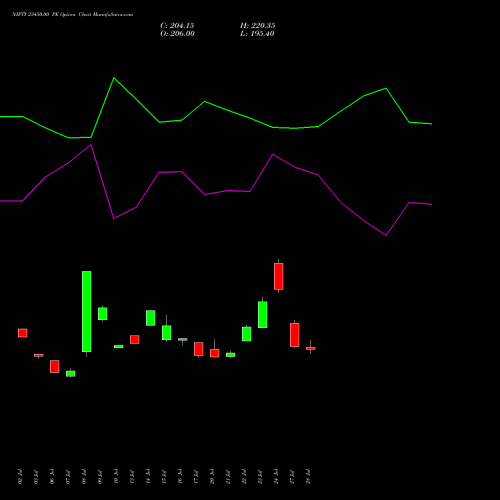Click the "14 Jul" date axis label
The image size is (500, 500).
(x=148, y=476)
